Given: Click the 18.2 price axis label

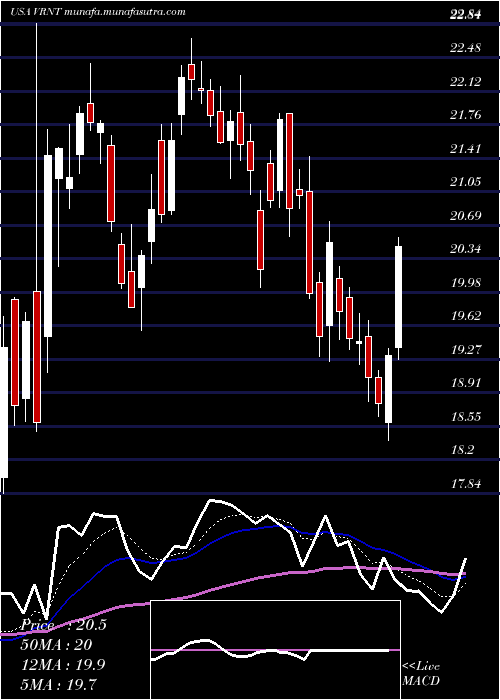Looking at the screenshot, I should (x=462, y=450).
